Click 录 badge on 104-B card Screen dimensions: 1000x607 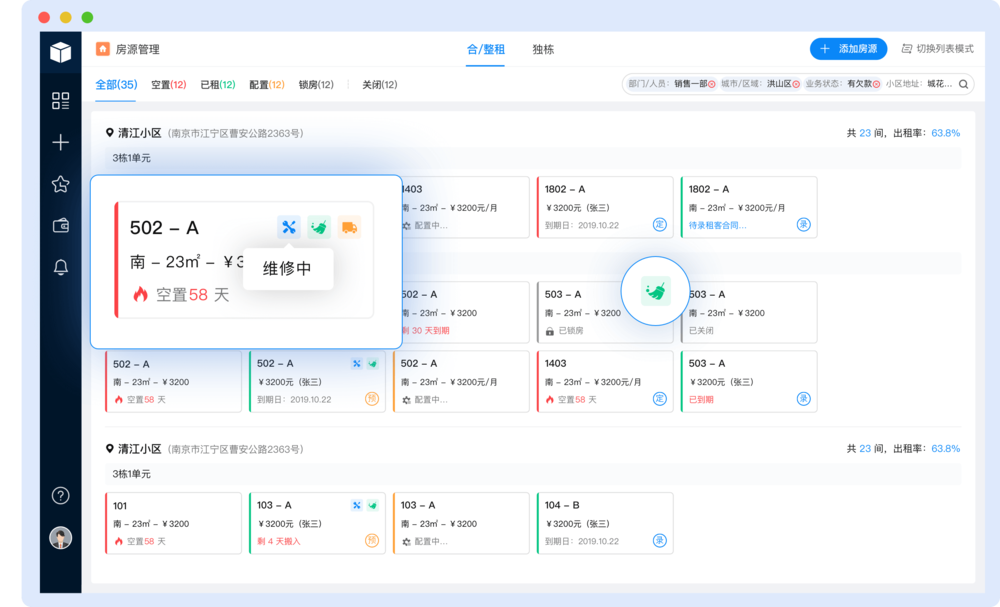pos(659,541)
